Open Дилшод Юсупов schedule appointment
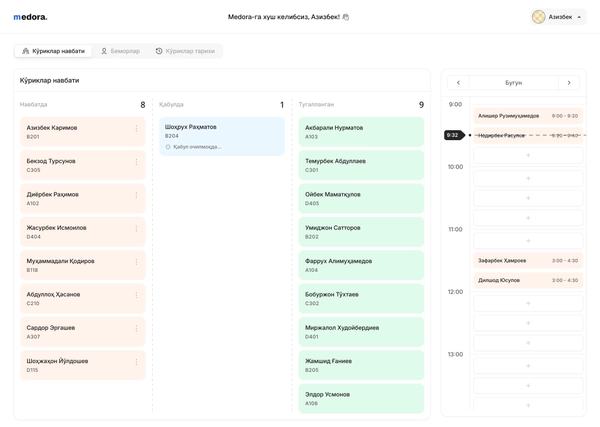 [x=528, y=280]
